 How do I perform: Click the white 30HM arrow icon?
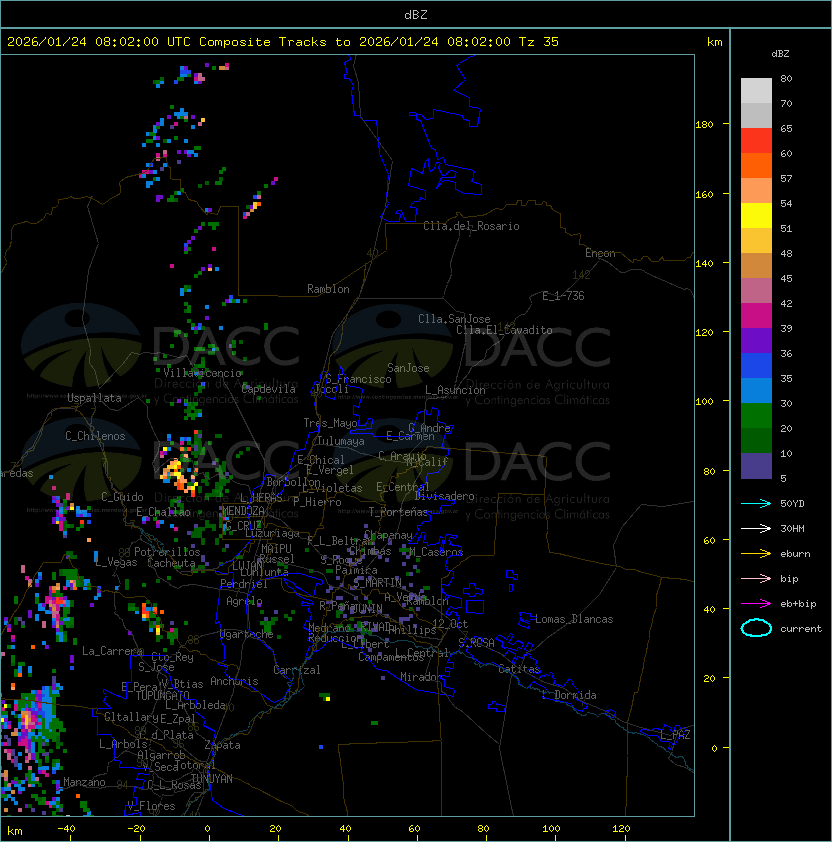(756, 528)
